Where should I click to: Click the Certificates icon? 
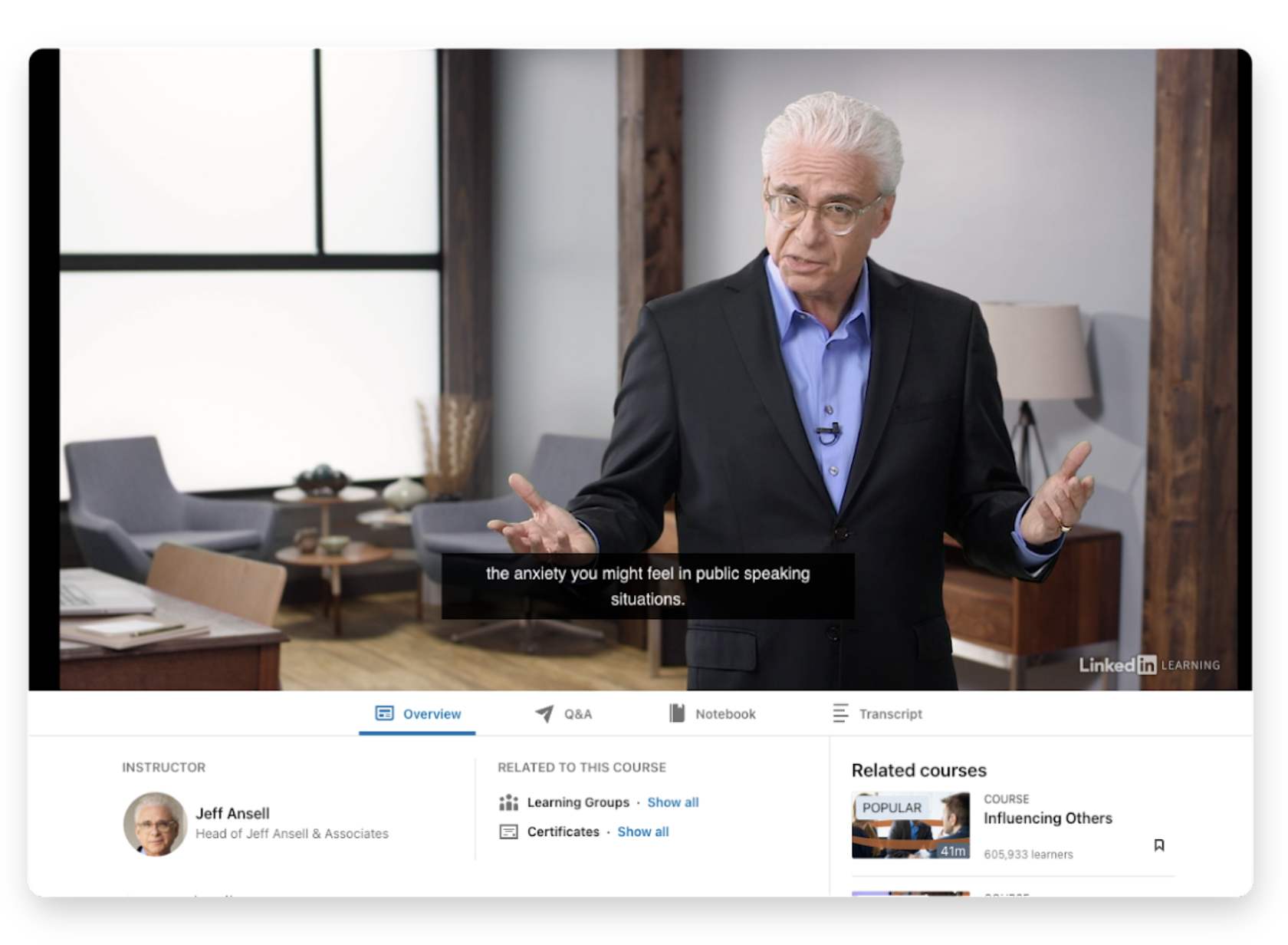click(x=508, y=831)
